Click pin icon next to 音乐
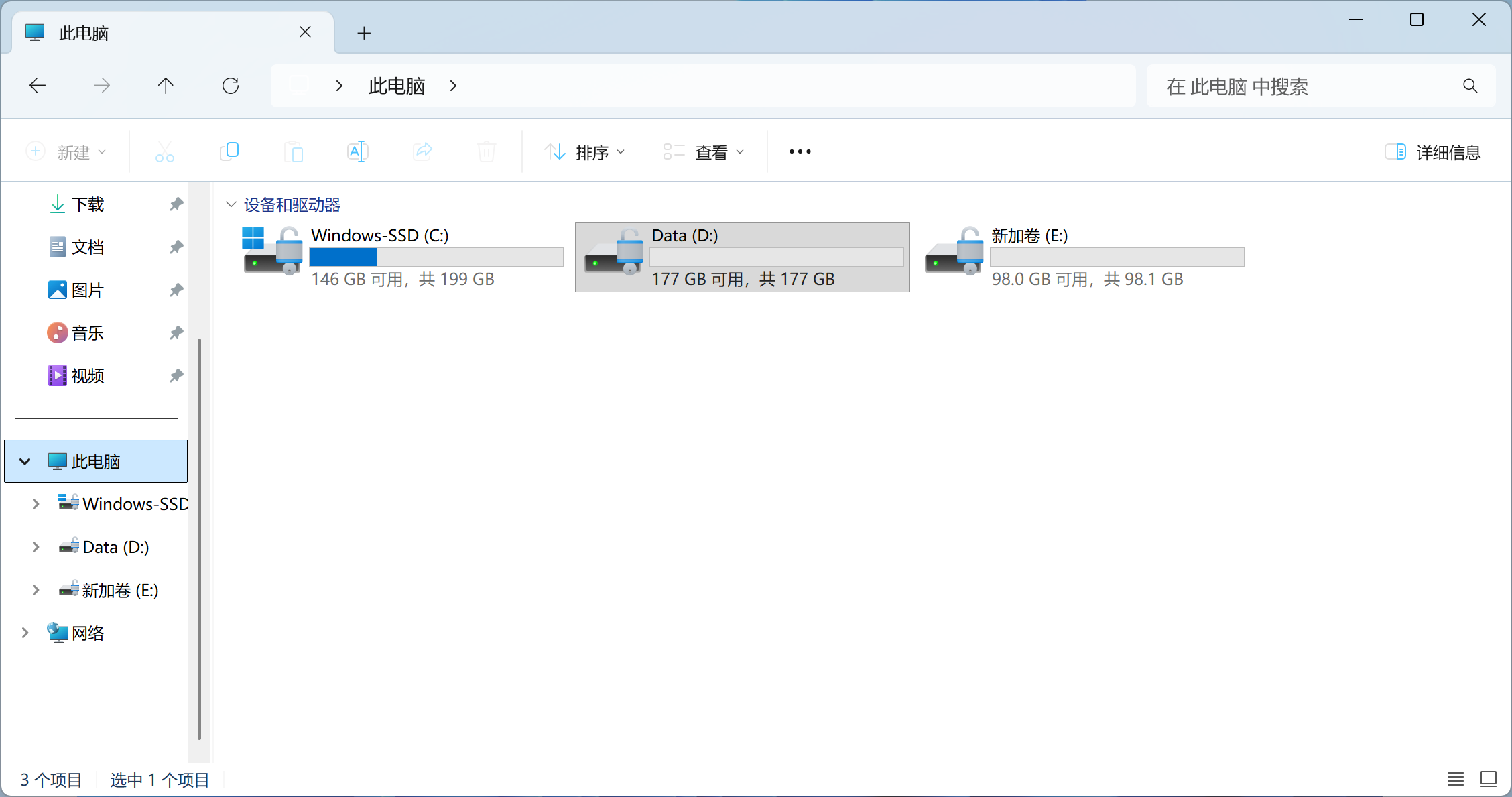 pyautogui.click(x=176, y=332)
